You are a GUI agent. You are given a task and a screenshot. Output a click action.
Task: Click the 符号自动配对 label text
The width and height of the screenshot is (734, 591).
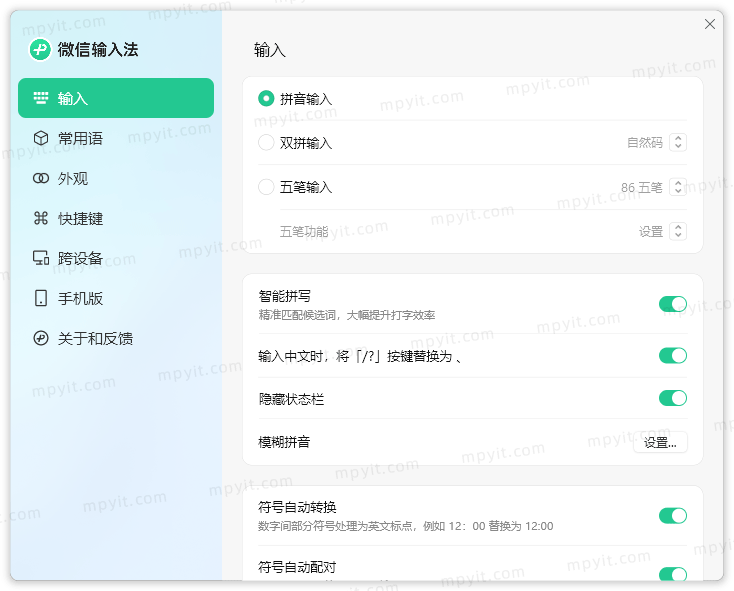point(297,567)
